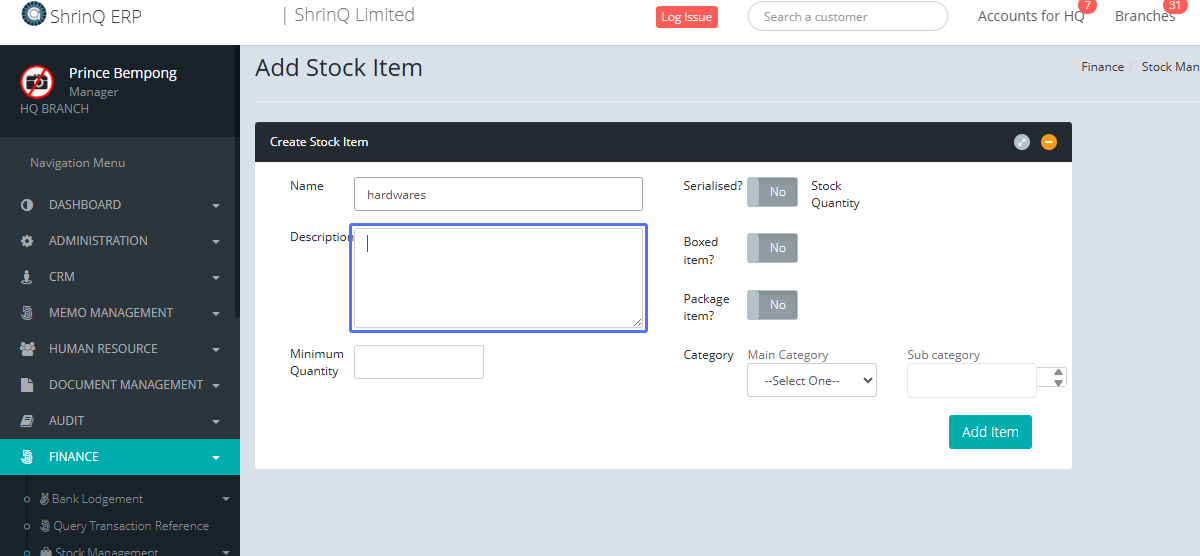Screen dimensions: 1200x556
Task: Open the Memo Management menu
Action: point(111,313)
